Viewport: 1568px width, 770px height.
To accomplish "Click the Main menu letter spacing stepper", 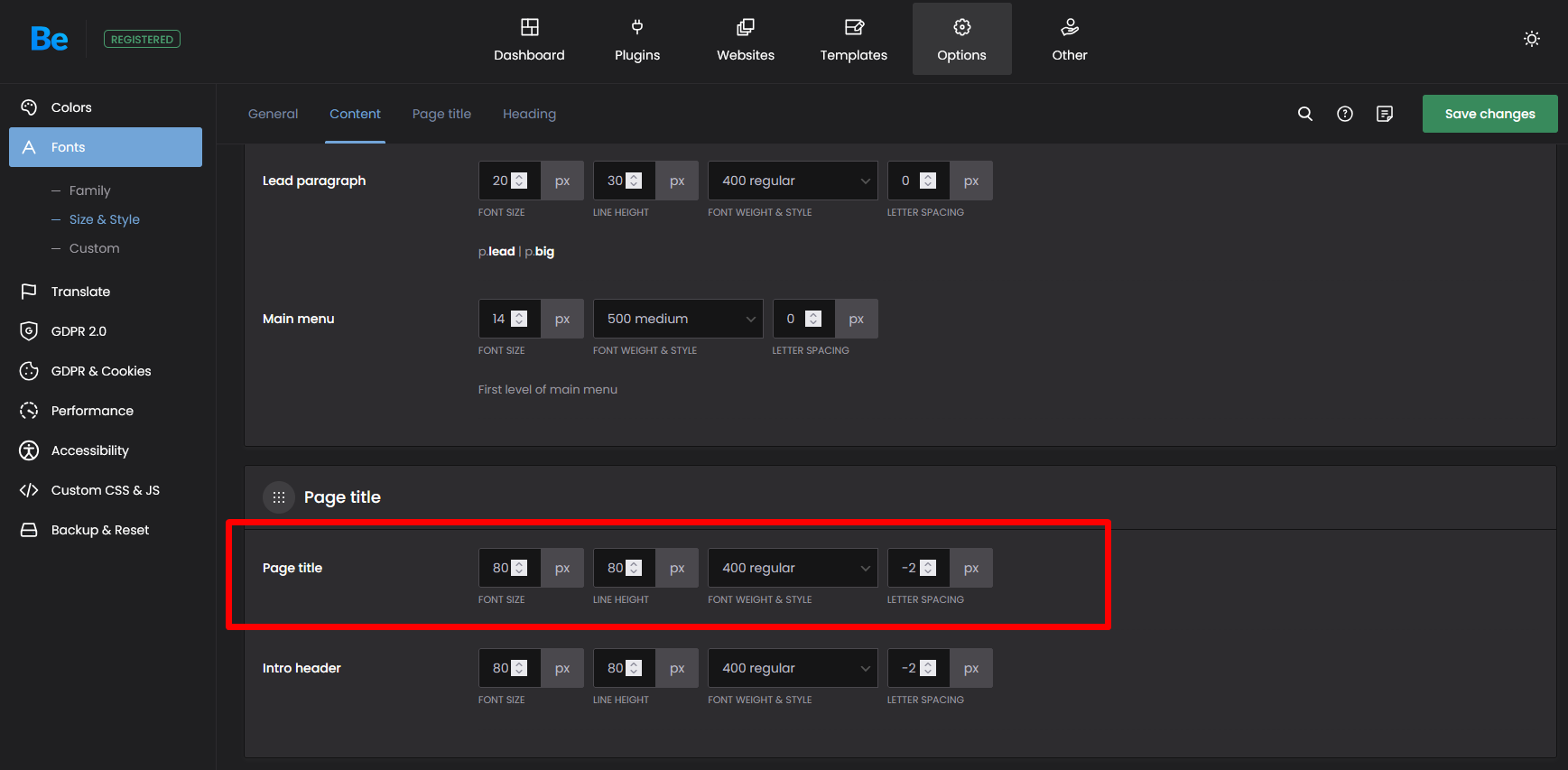I will pyautogui.click(x=813, y=319).
